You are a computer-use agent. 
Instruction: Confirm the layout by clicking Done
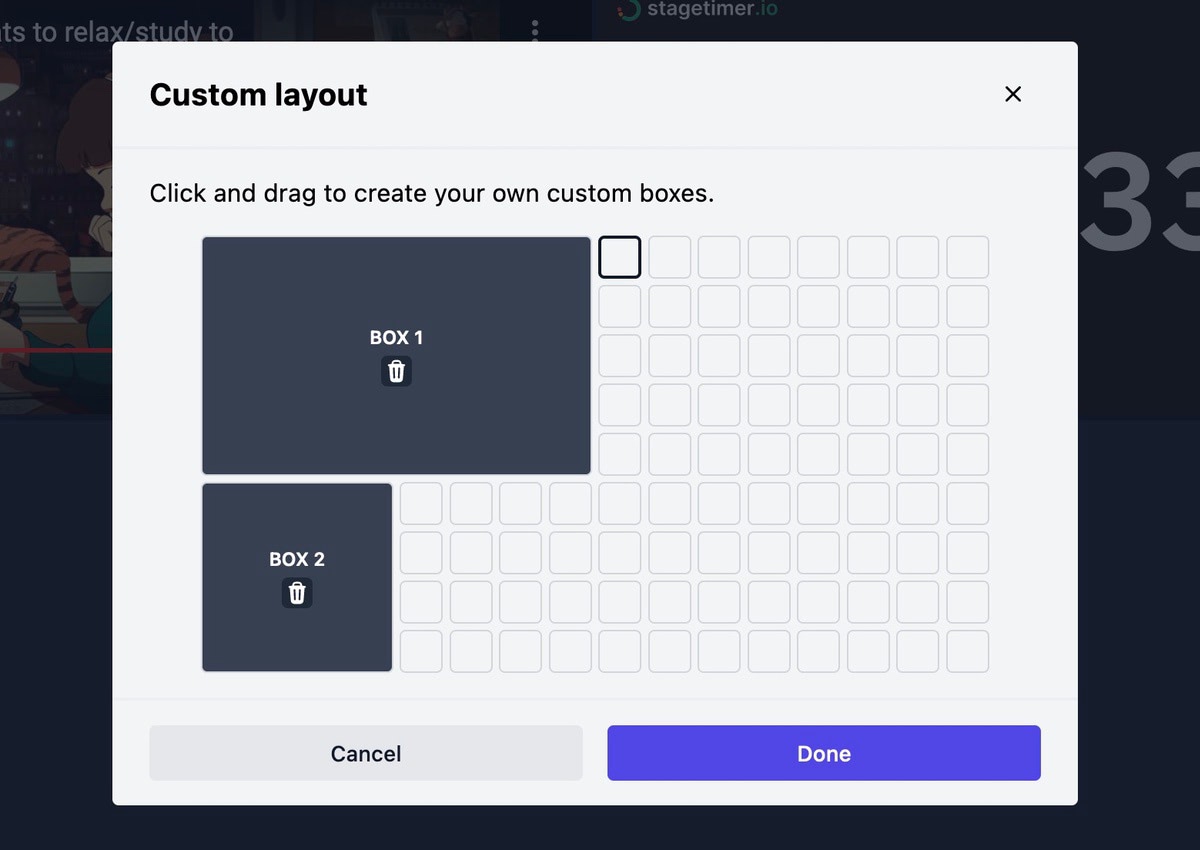coord(823,752)
